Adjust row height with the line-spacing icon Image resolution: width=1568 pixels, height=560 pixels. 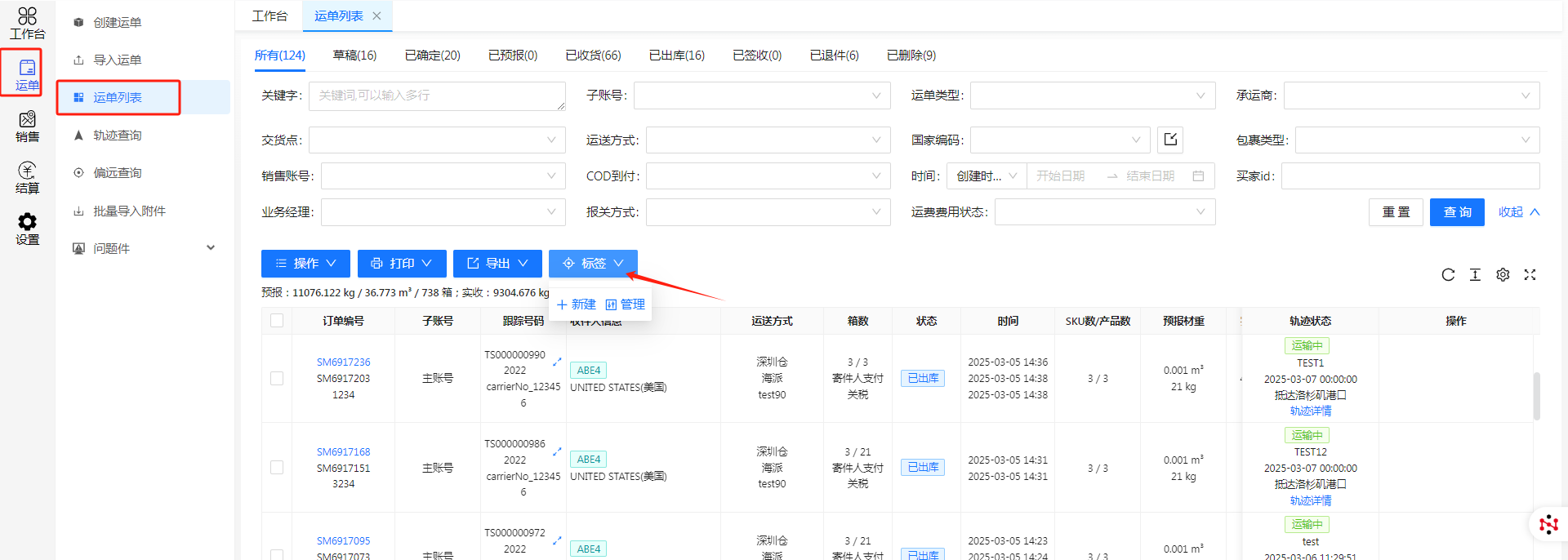coord(1475,275)
